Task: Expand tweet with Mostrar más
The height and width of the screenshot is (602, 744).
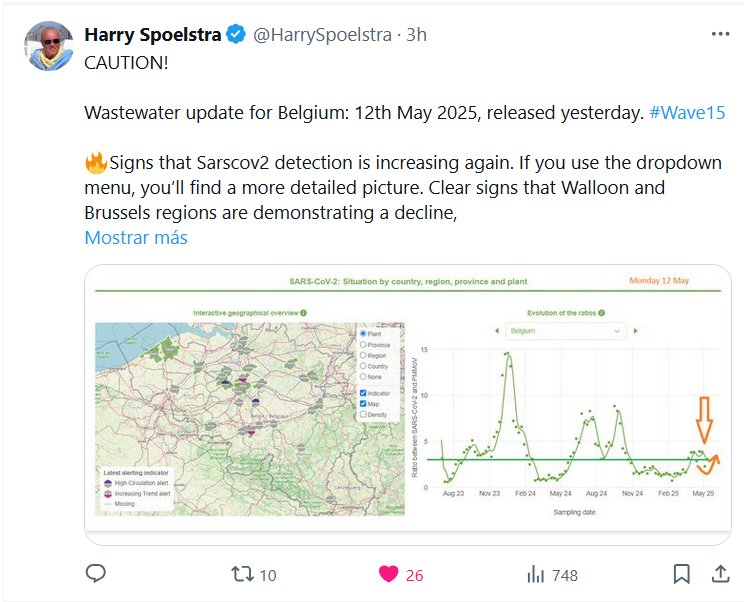Action: (x=135, y=238)
